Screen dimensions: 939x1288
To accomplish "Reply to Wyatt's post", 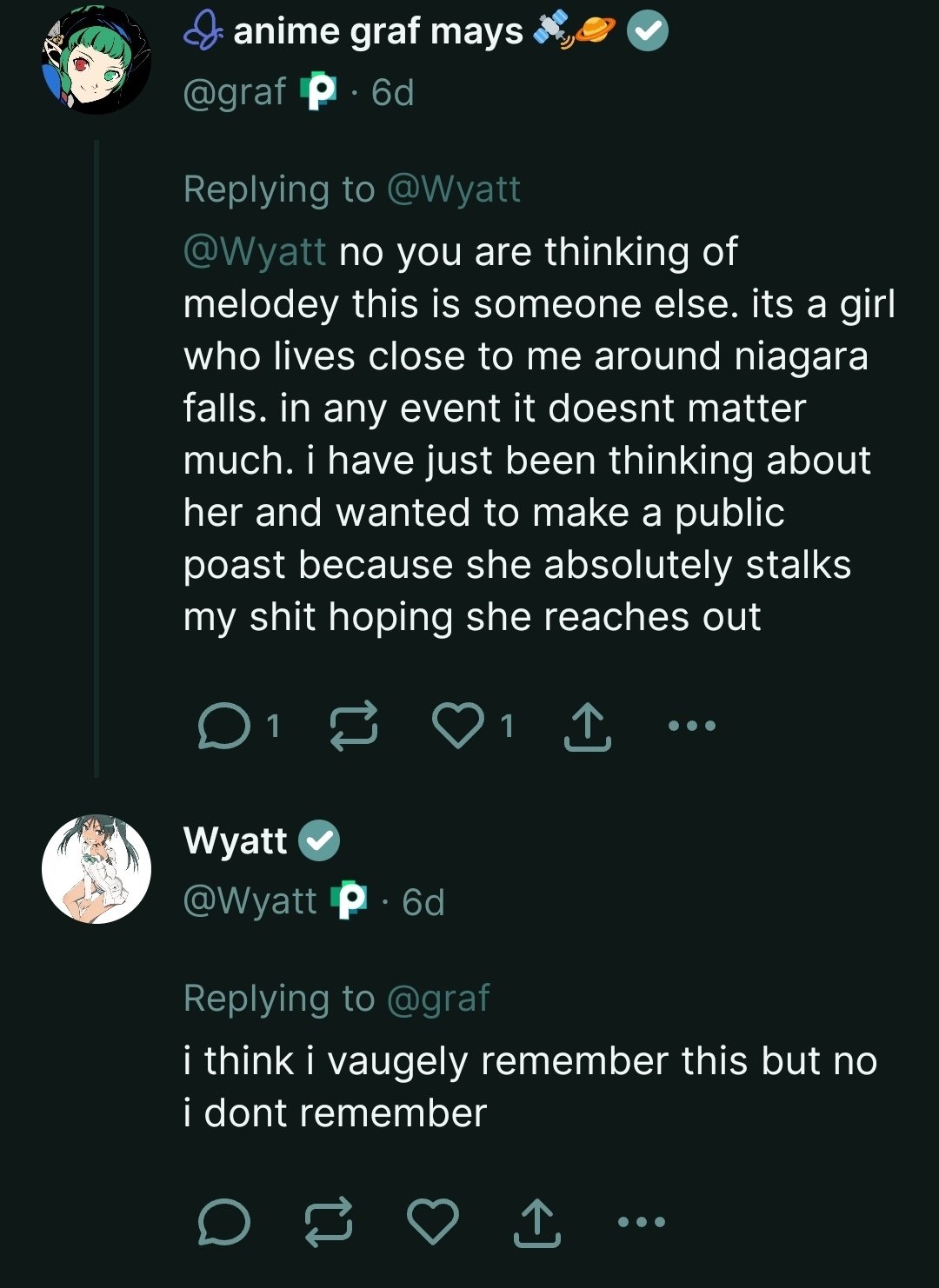I will [x=224, y=1222].
